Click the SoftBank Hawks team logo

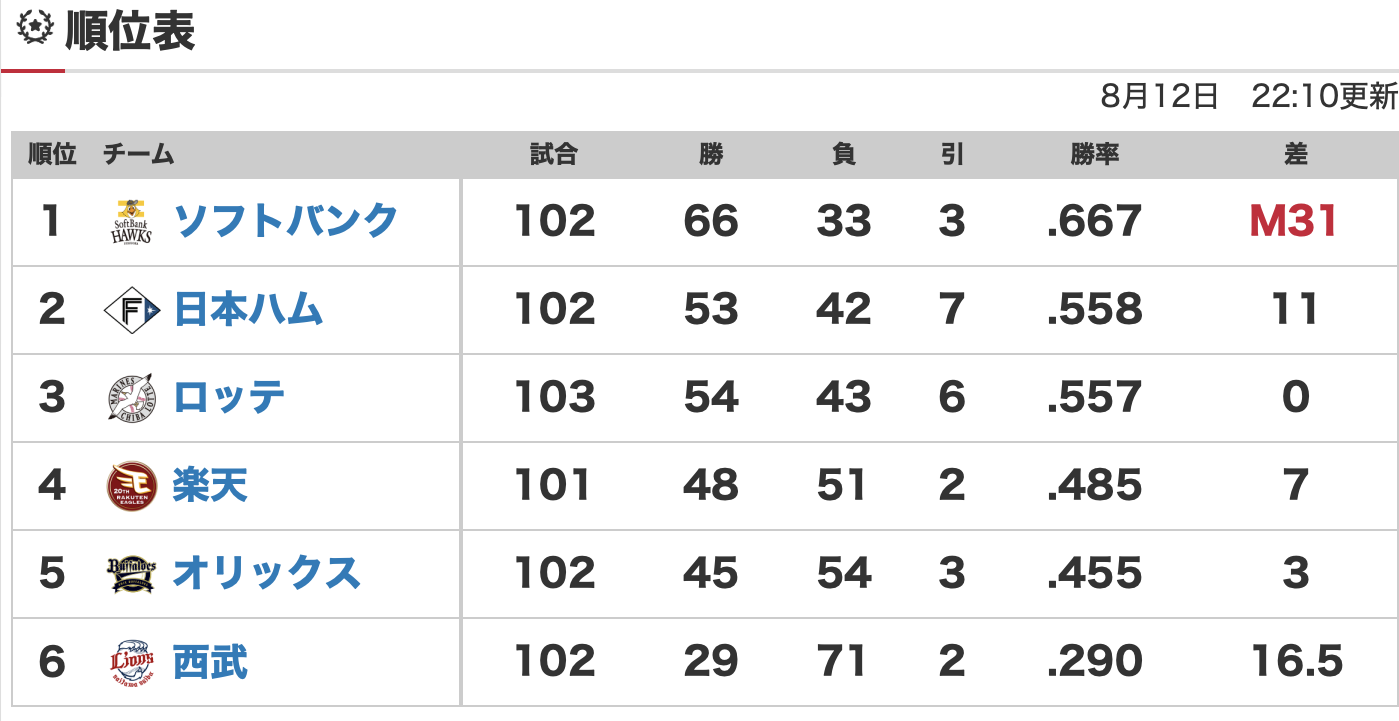click(x=132, y=222)
